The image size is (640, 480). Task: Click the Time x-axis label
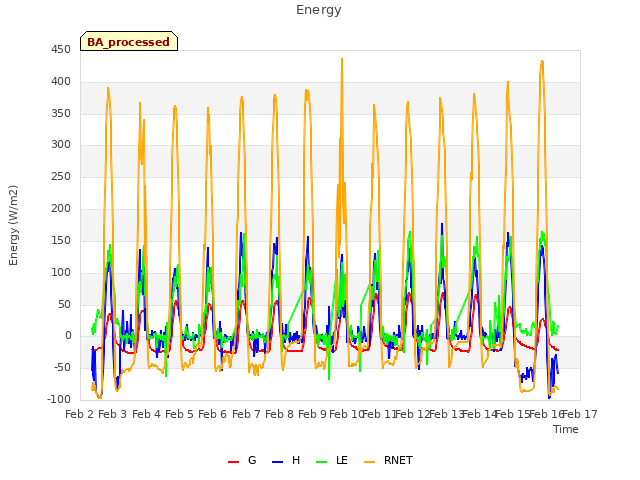point(566,429)
